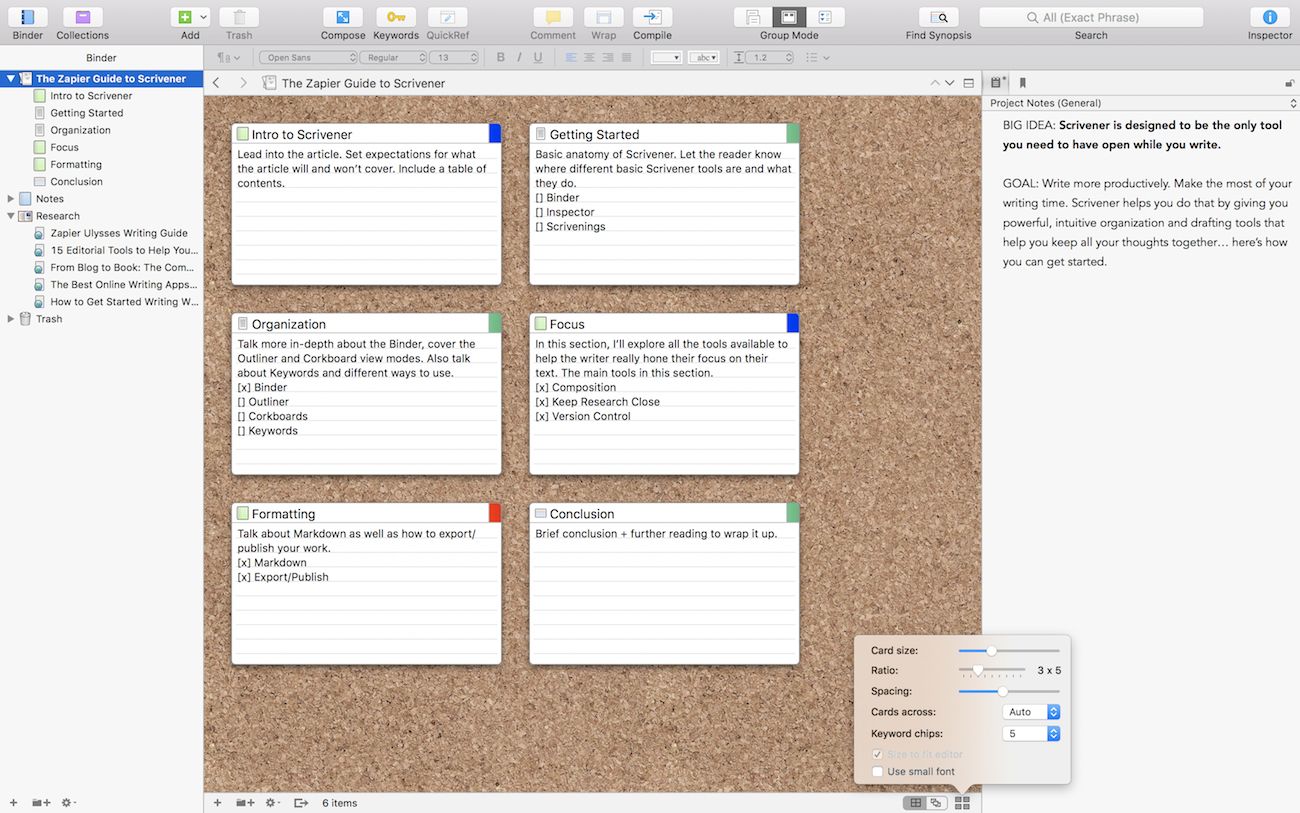Select Conclusion document in the Binder
The image size is (1300, 813).
click(76, 182)
